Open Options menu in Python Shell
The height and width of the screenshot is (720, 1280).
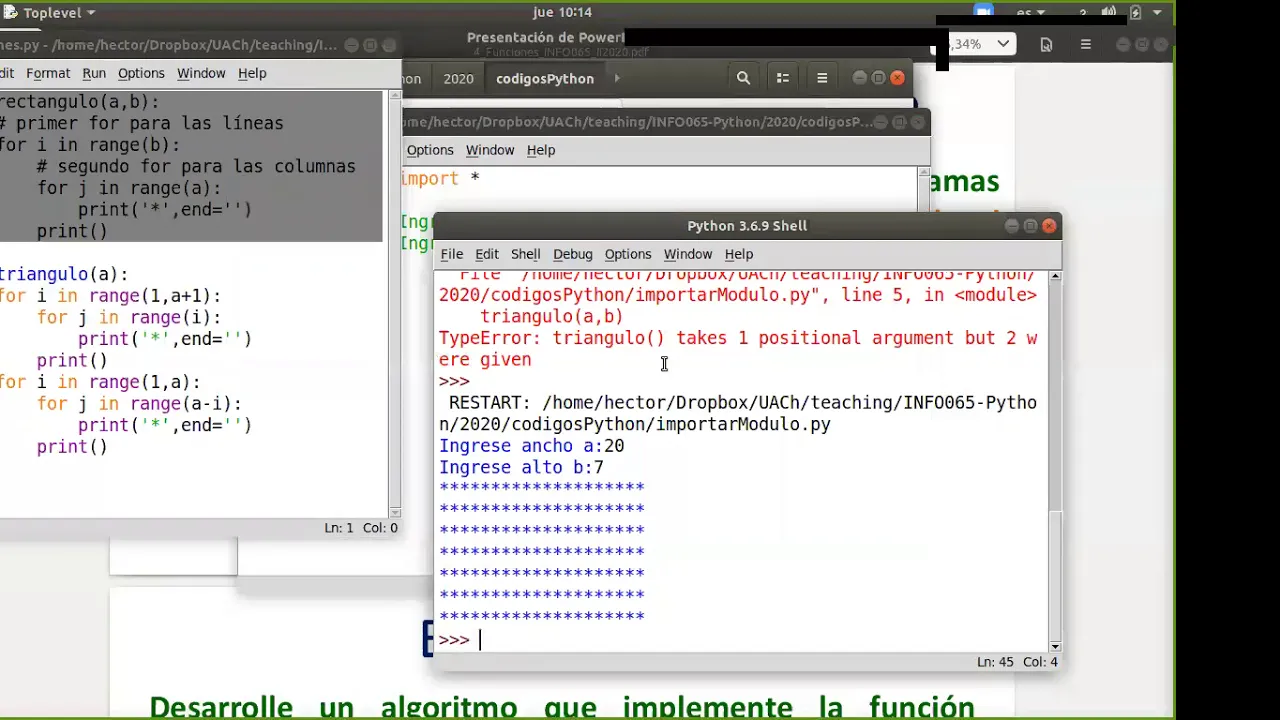click(x=628, y=254)
